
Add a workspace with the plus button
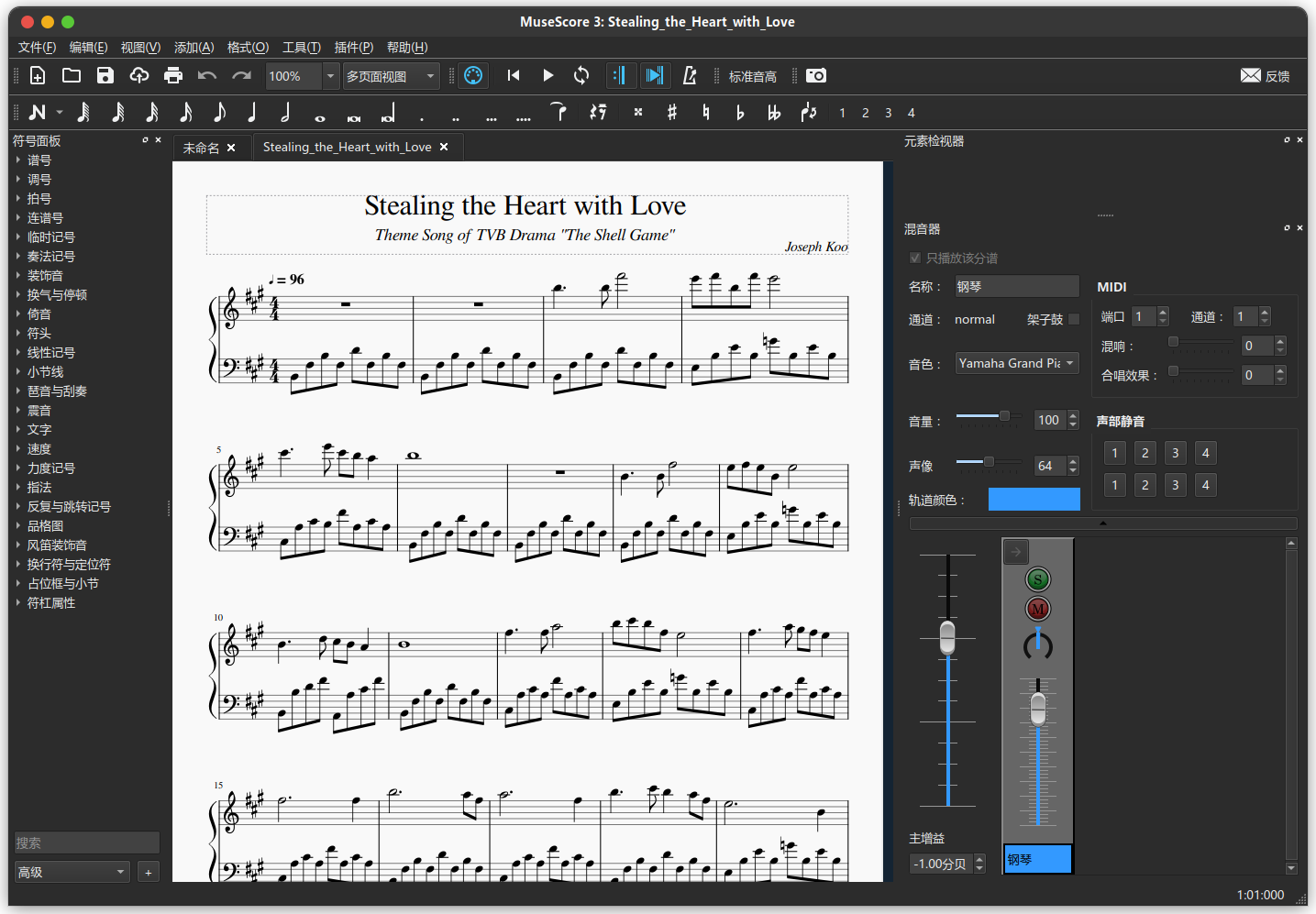[149, 872]
